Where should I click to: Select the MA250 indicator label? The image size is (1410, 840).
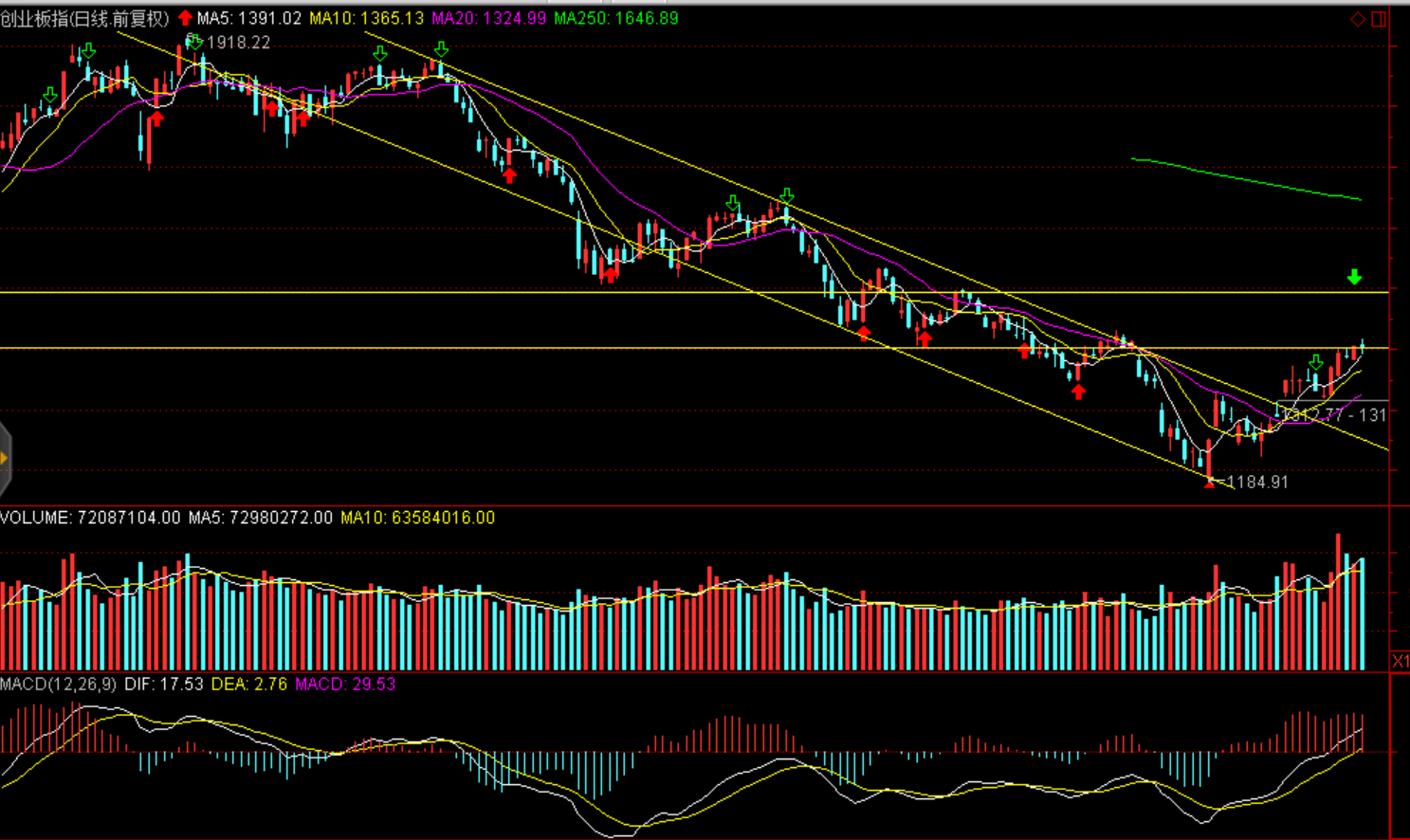click(615, 18)
